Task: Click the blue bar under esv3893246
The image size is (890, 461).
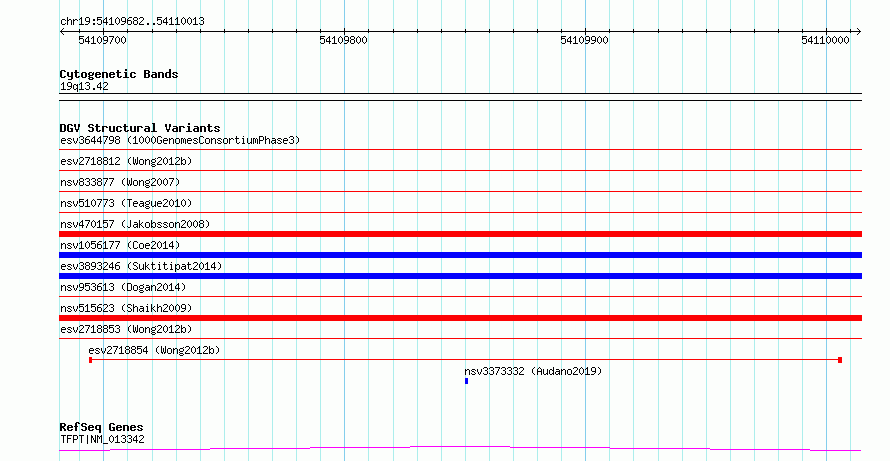Action: (x=460, y=276)
